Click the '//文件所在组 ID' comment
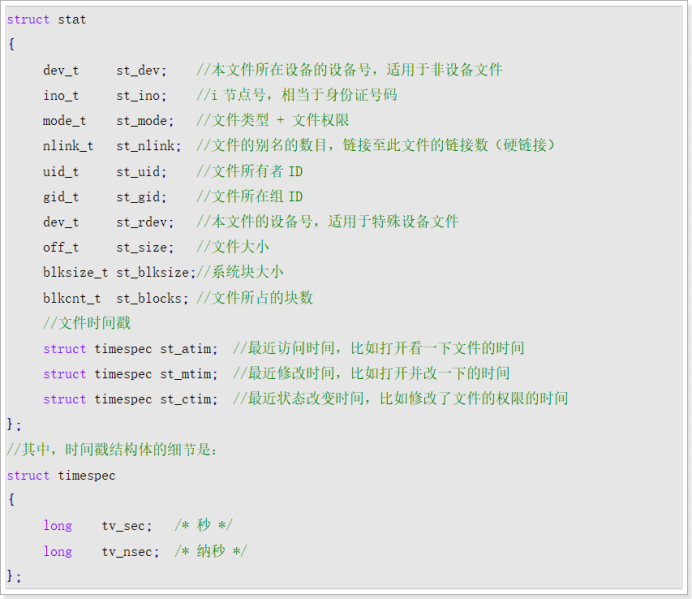This screenshot has height=599, width=692. point(250,196)
